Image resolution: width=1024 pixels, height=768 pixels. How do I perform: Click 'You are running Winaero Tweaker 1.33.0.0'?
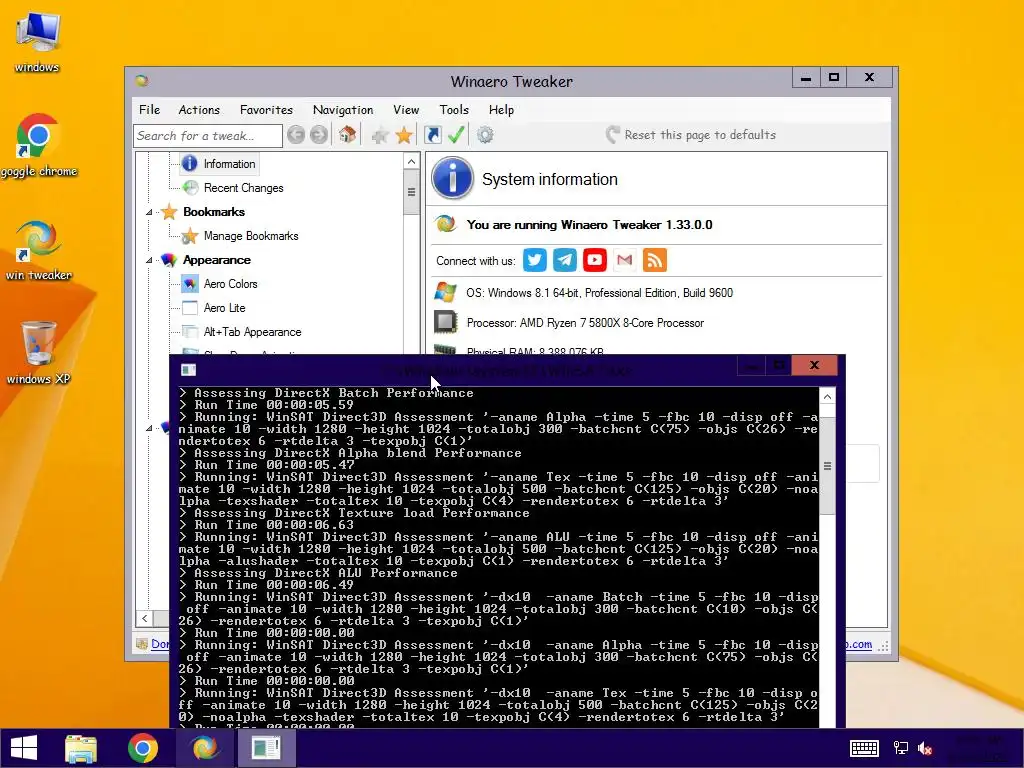pos(589,225)
